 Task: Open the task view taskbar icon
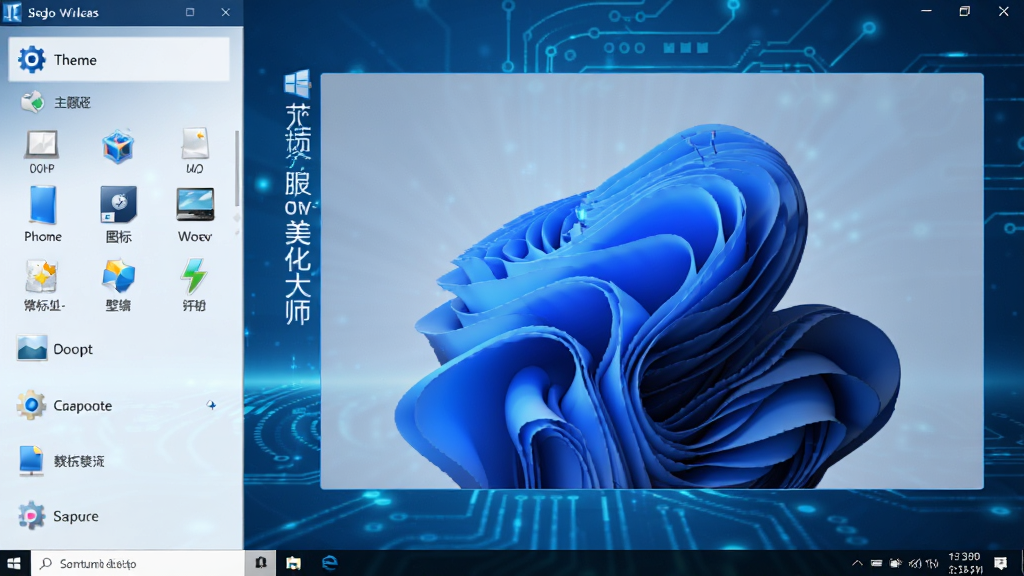[x=261, y=563]
